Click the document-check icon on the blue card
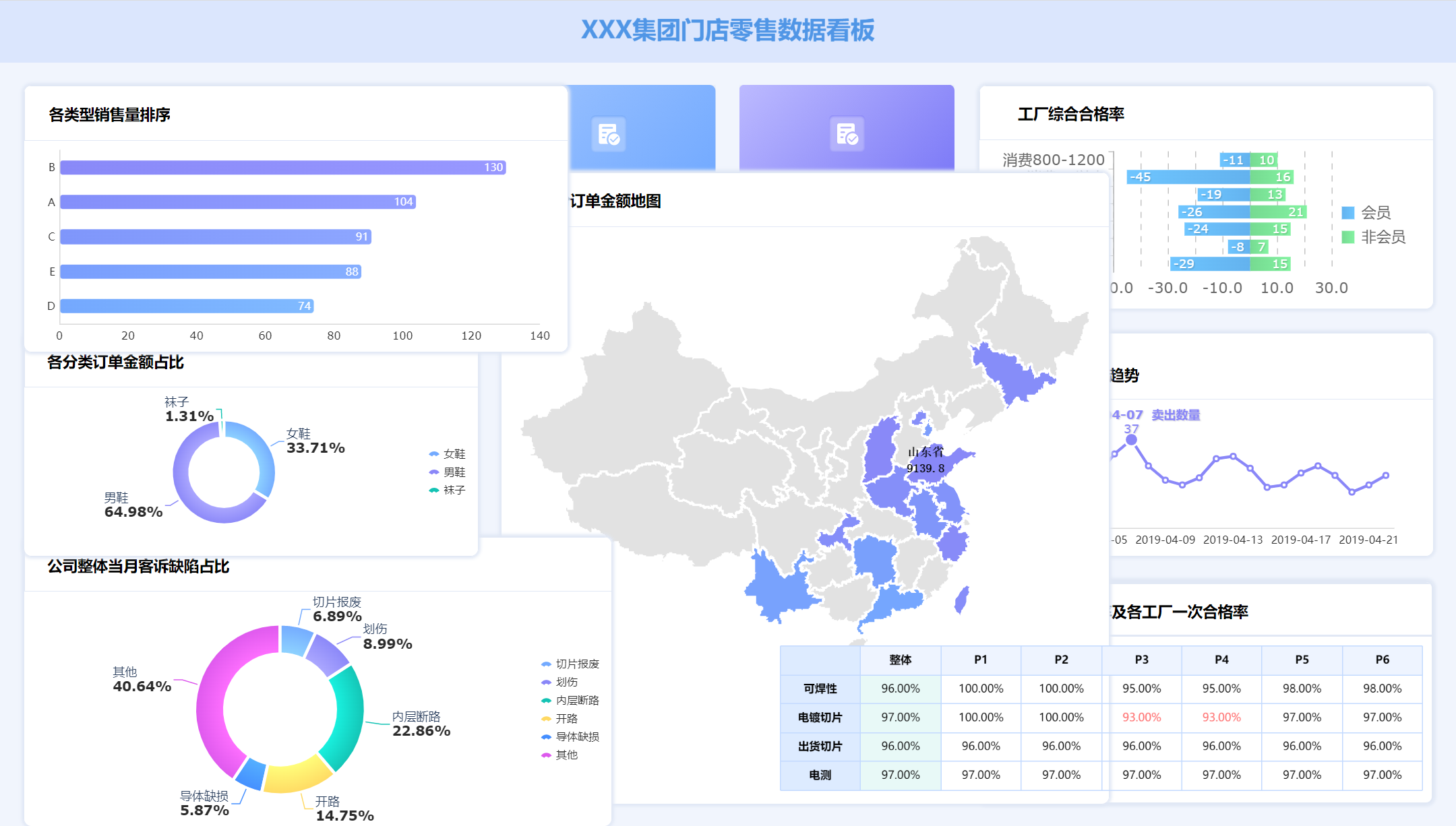The image size is (1456, 826). pos(609,134)
